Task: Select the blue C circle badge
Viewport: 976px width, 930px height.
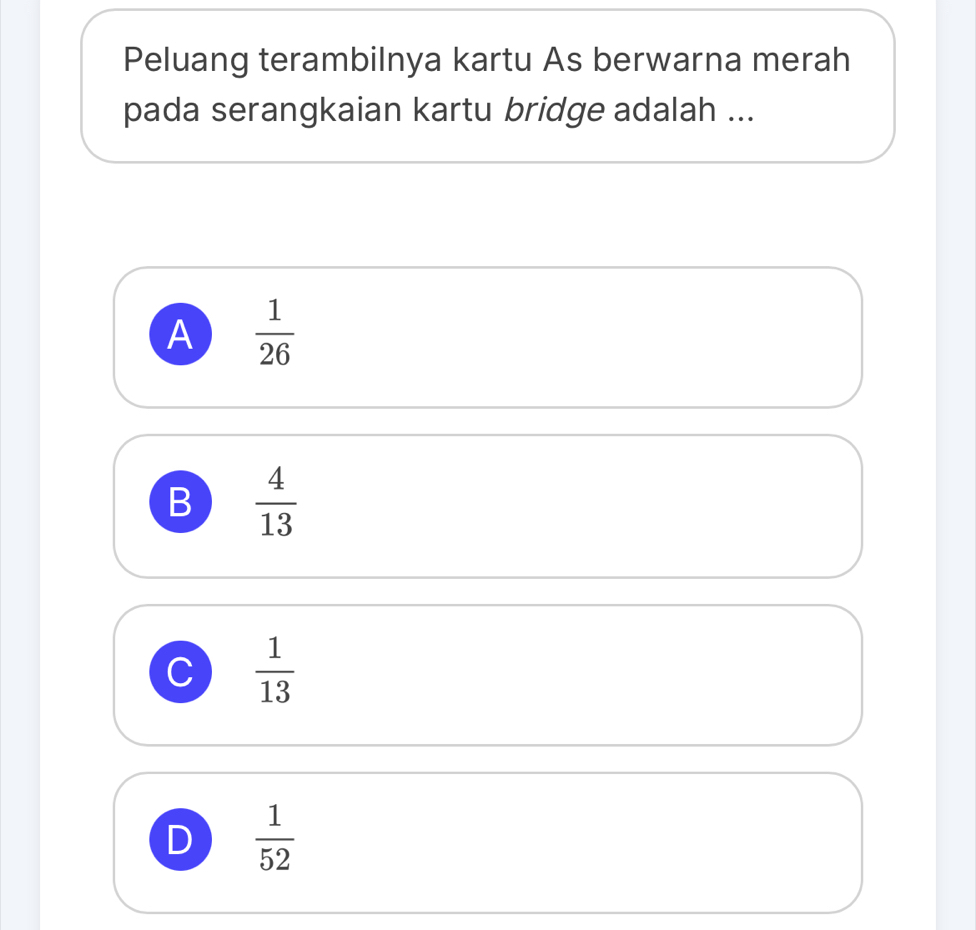Action: pos(181,672)
